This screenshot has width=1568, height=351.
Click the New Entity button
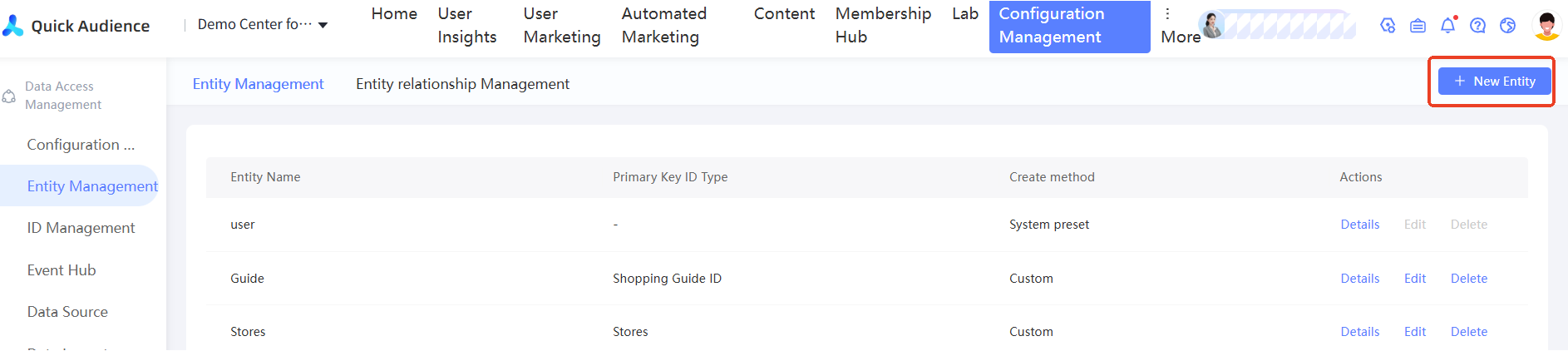click(1494, 82)
